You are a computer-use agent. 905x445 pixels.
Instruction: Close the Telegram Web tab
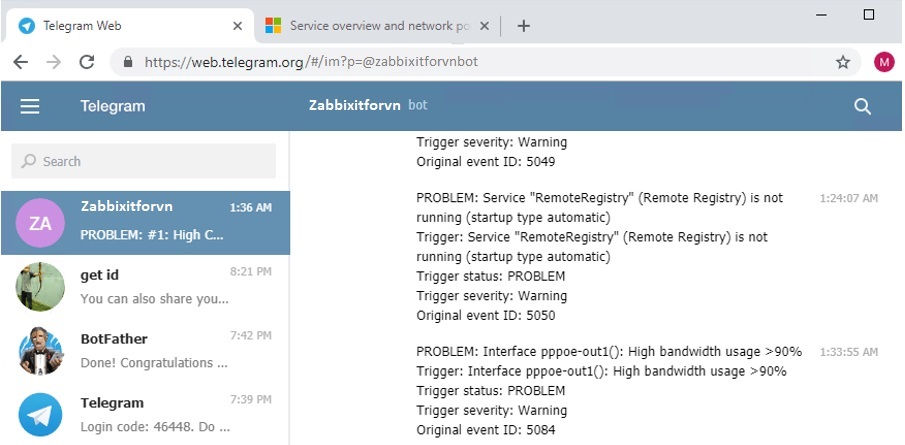point(237,26)
